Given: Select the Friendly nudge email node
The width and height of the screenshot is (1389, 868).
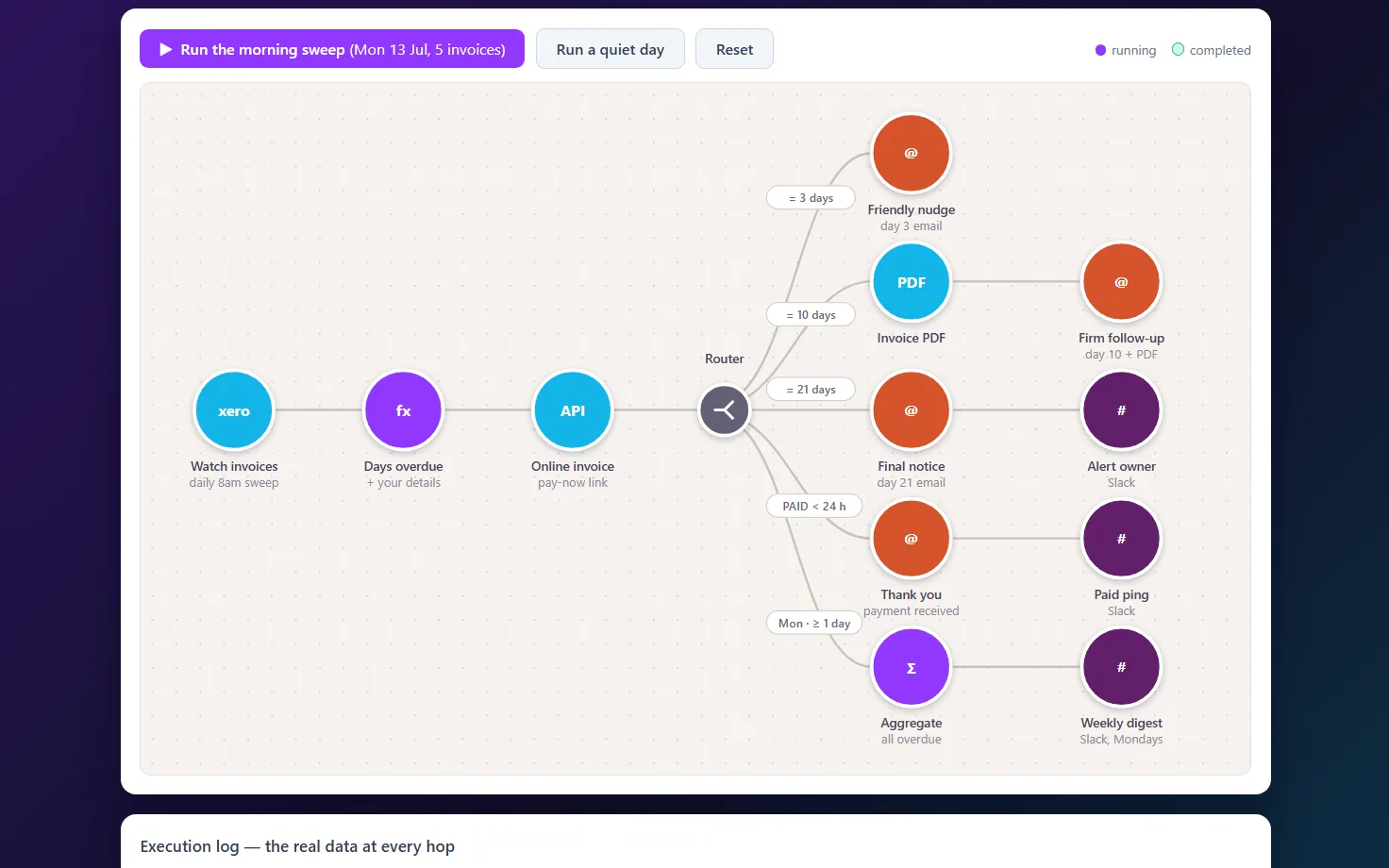Looking at the screenshot, I should (912, 153).
